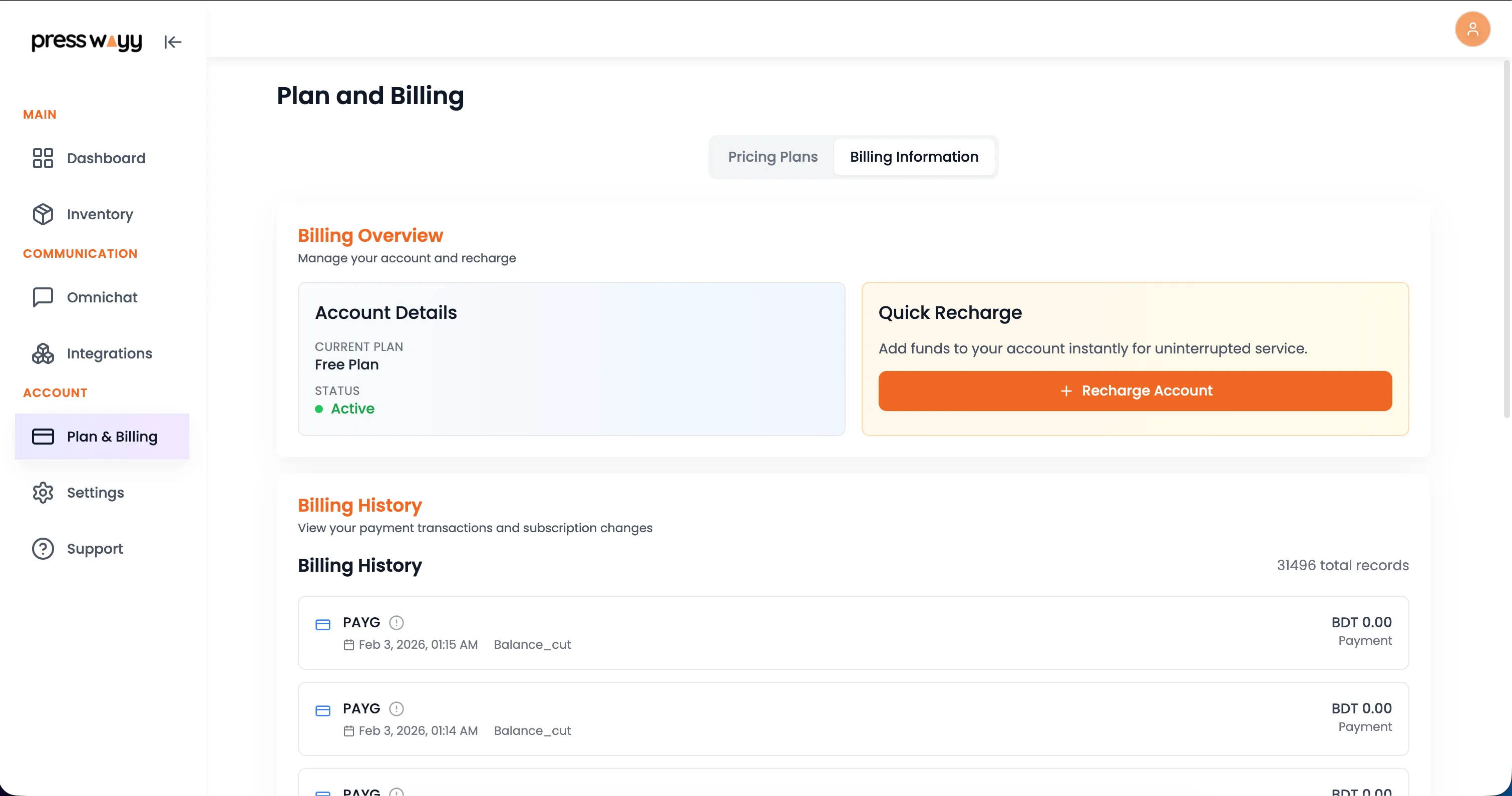Open the Settings gear icon
Image resolution: width=1512 pixels, height=796 pixels.
click(x=42, y=493)
